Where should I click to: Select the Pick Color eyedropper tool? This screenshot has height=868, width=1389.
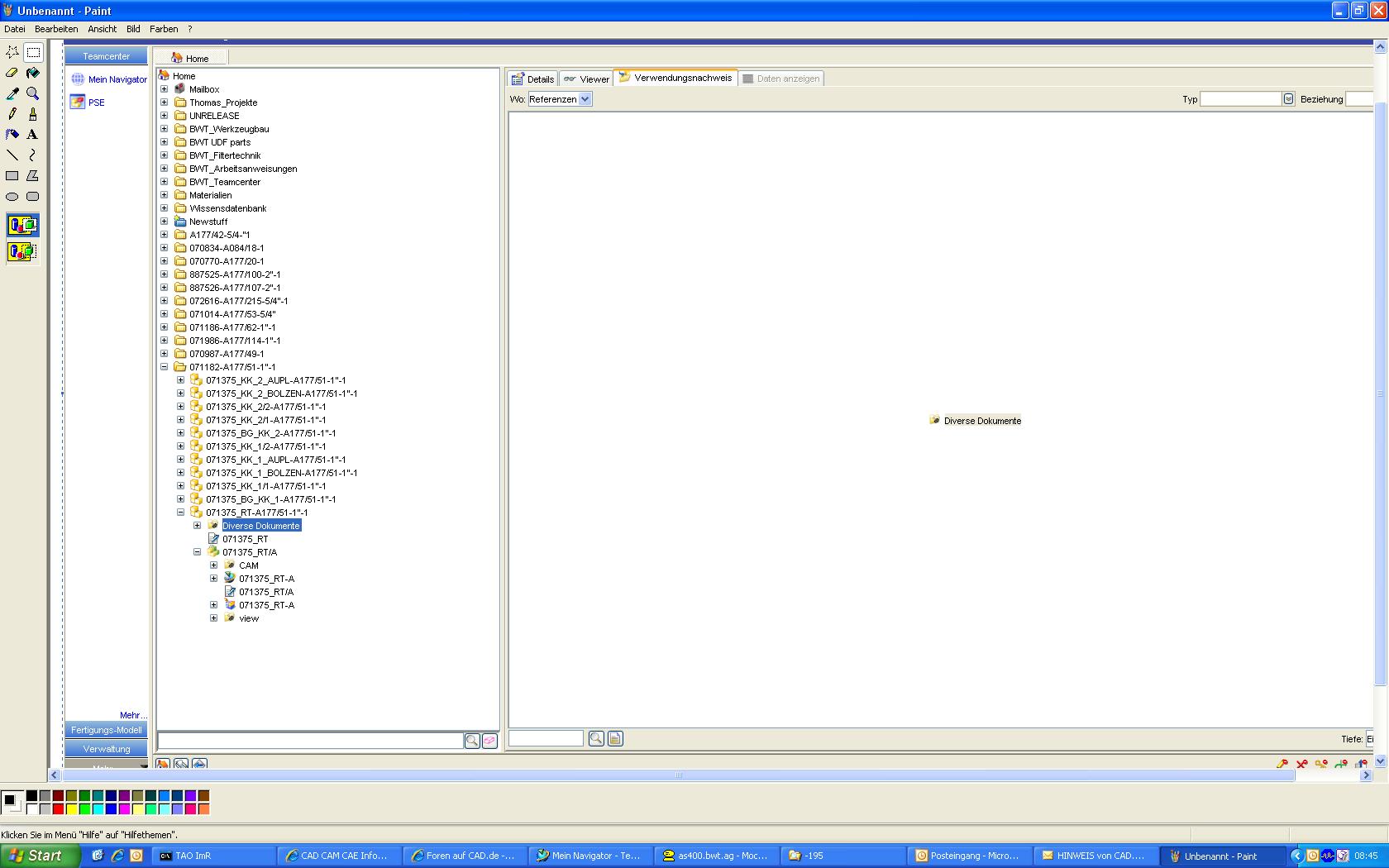tap(12, 93)
